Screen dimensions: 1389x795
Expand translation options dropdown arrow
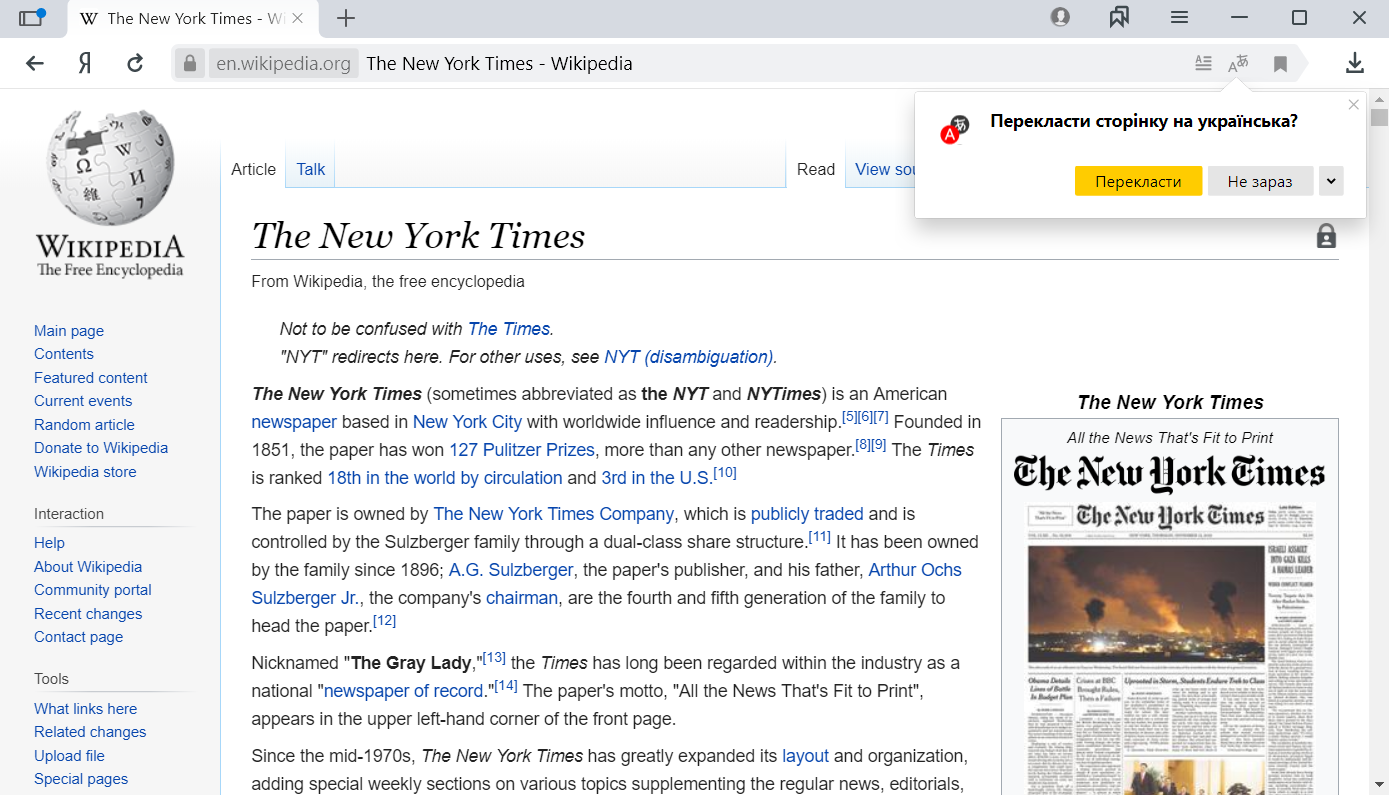click(x=1331, y=181)
